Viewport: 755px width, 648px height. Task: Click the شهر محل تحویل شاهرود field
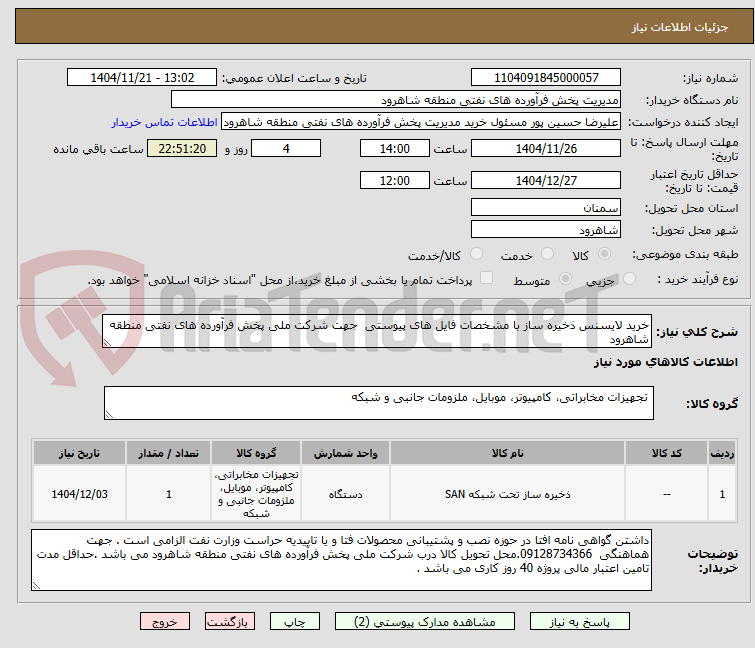pos(546,229)
